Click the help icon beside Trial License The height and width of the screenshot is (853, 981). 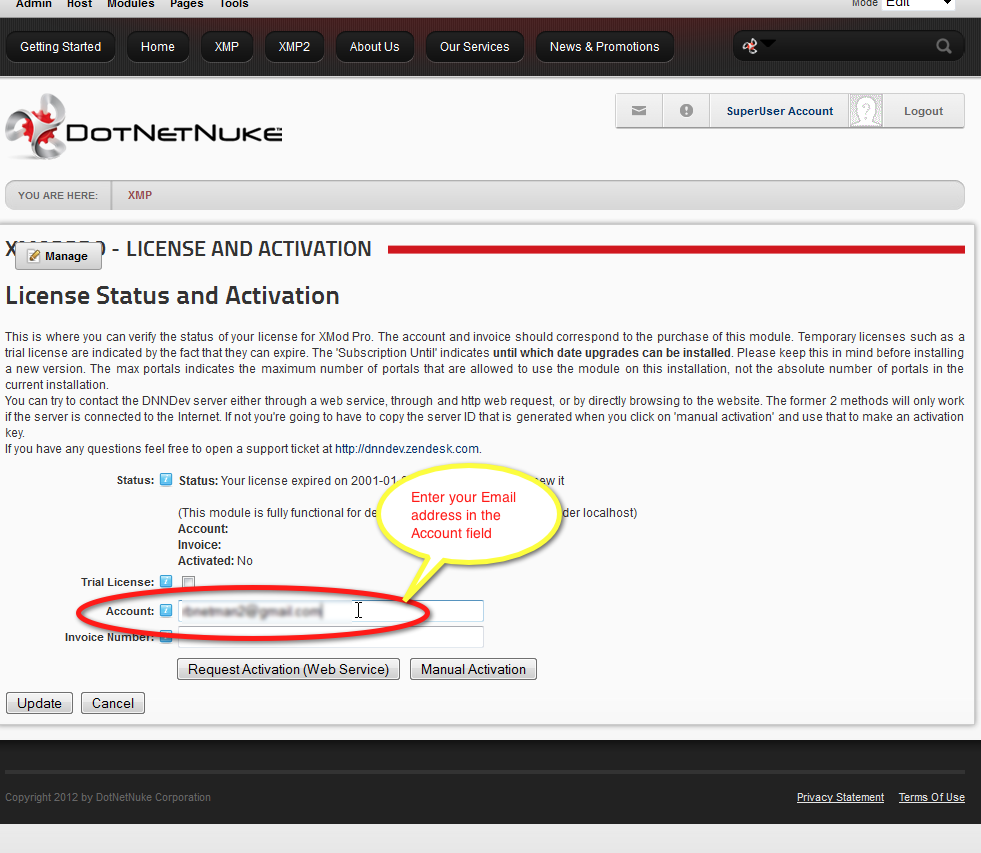[x=166, y=581]
